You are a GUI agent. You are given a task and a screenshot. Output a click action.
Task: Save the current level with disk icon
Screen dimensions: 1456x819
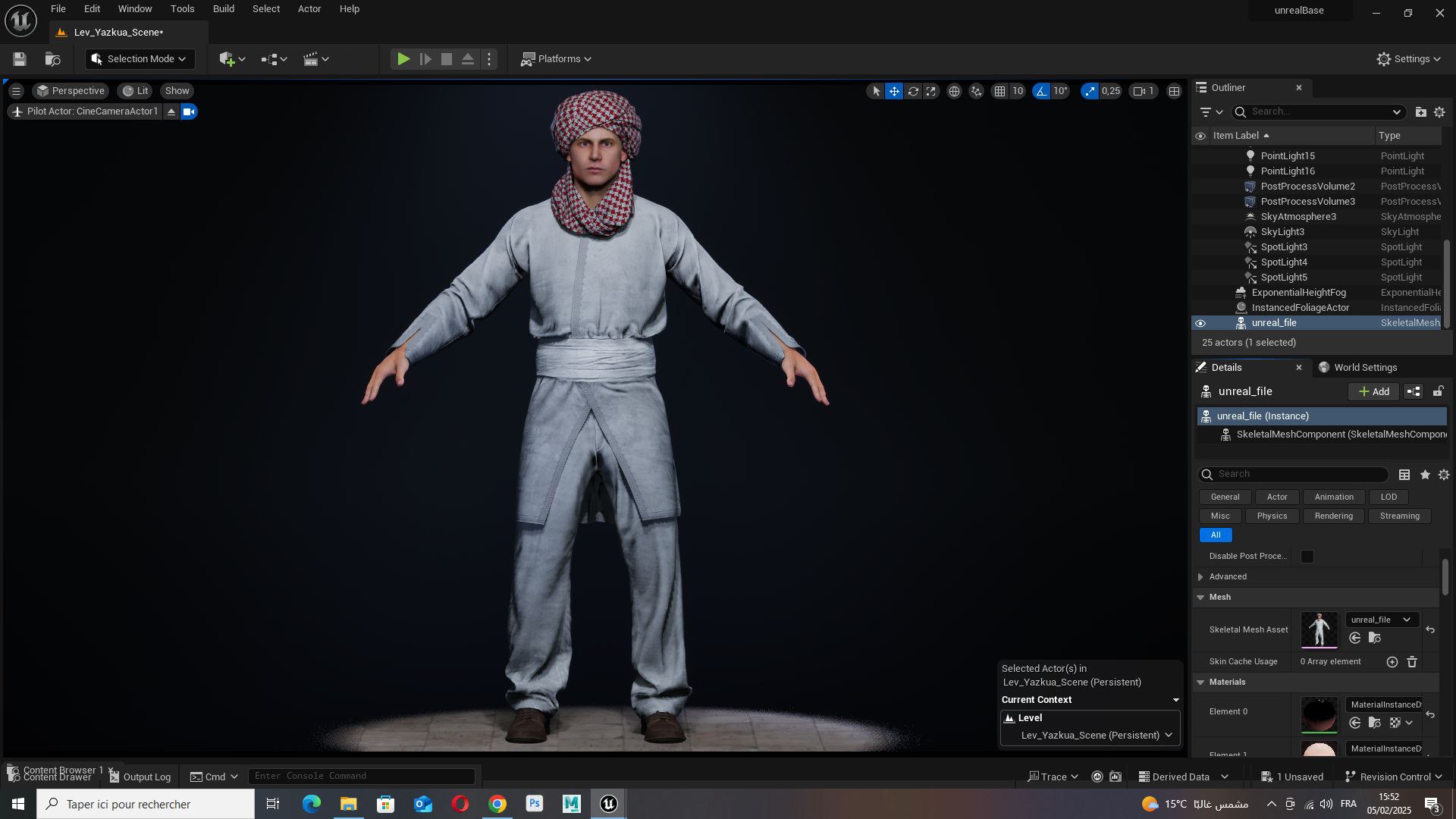pyautogui.click(x=20, y=59)
